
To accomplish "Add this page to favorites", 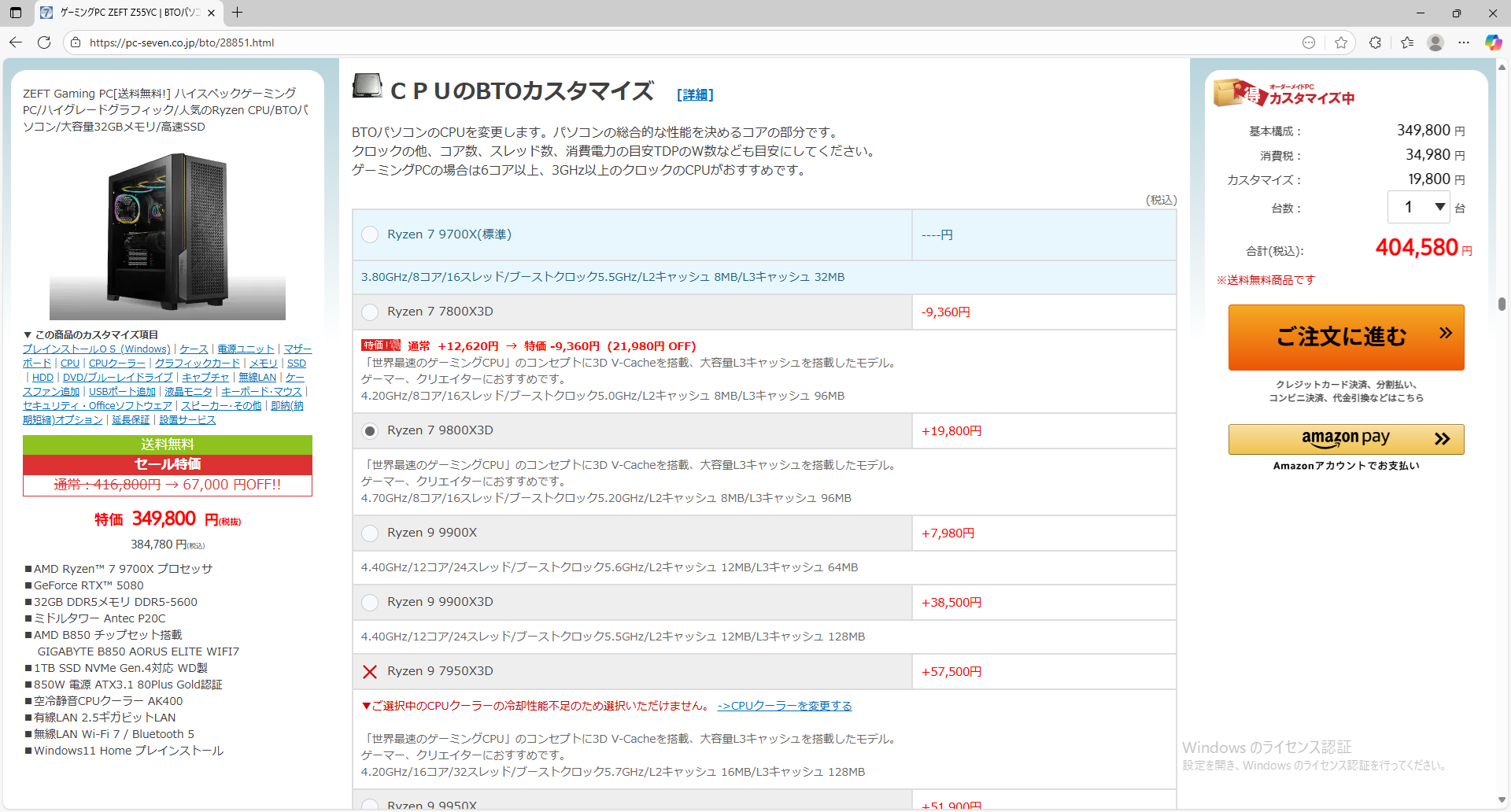I will tap(1341, 42).
